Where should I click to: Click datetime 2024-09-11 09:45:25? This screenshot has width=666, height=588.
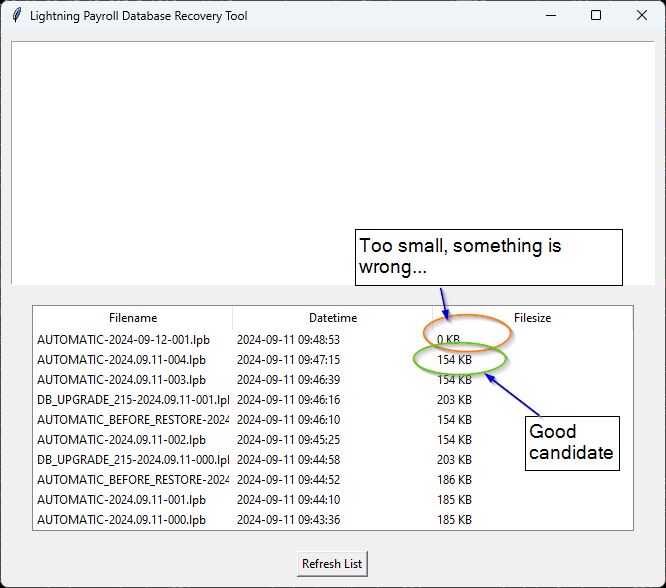click(x=288, y=440)
